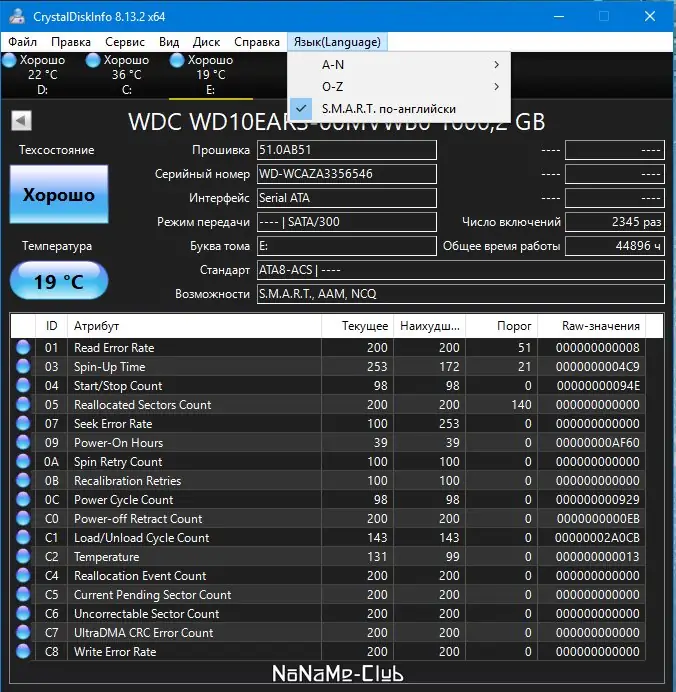Minimize the CrystalDiskInfo window
This screenshot has width=676, height=692.
(559, 16)
